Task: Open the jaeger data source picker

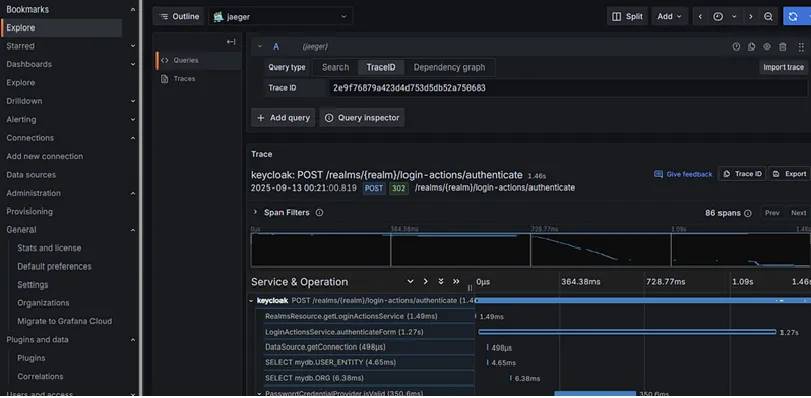Action: (281, 17)
